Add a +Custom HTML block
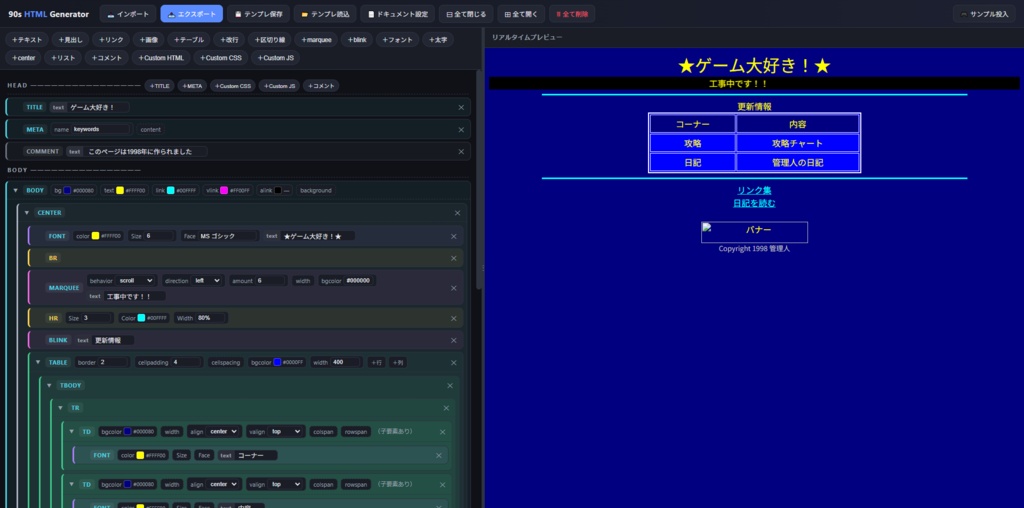The height and width of the screenshot is (508, 1024). (162, 58)
